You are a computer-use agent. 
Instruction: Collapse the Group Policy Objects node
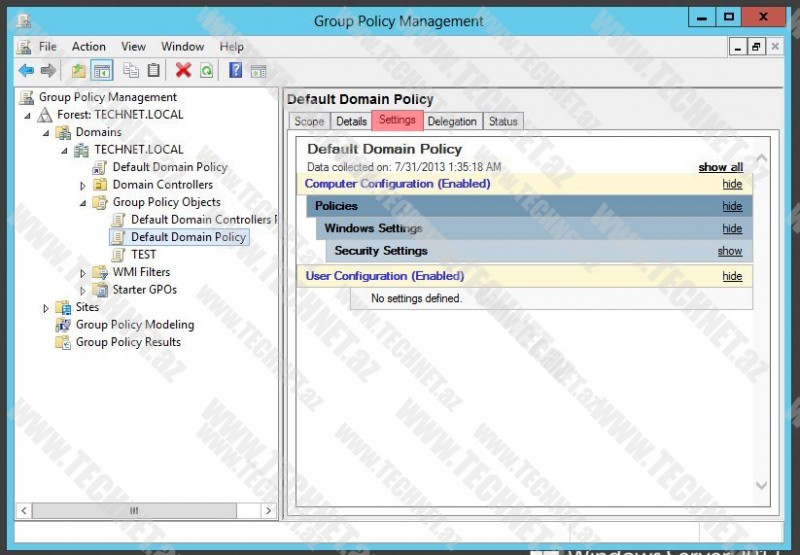[83, 202]
